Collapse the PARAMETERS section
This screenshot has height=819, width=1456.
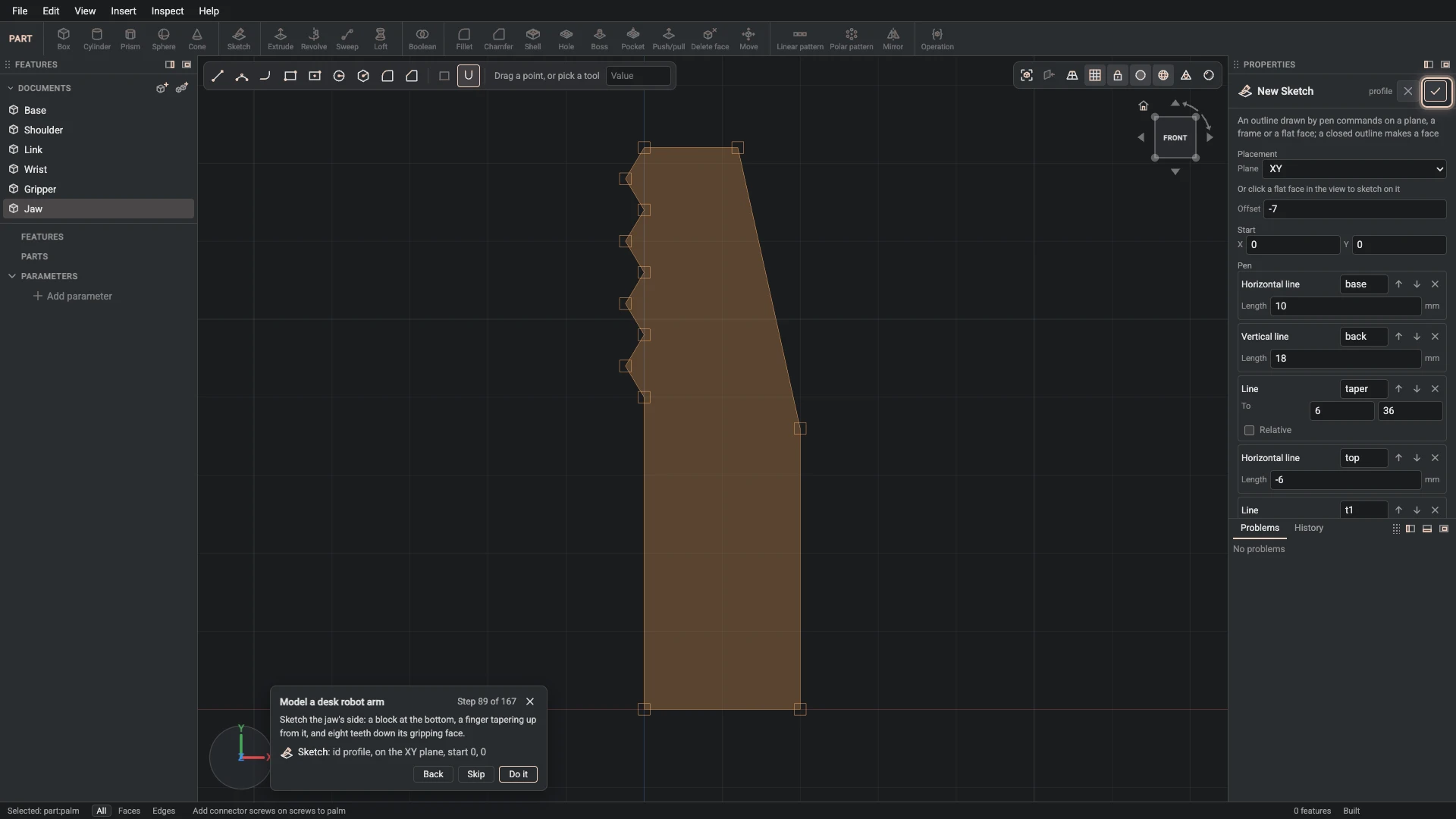(x=12, y=277)
